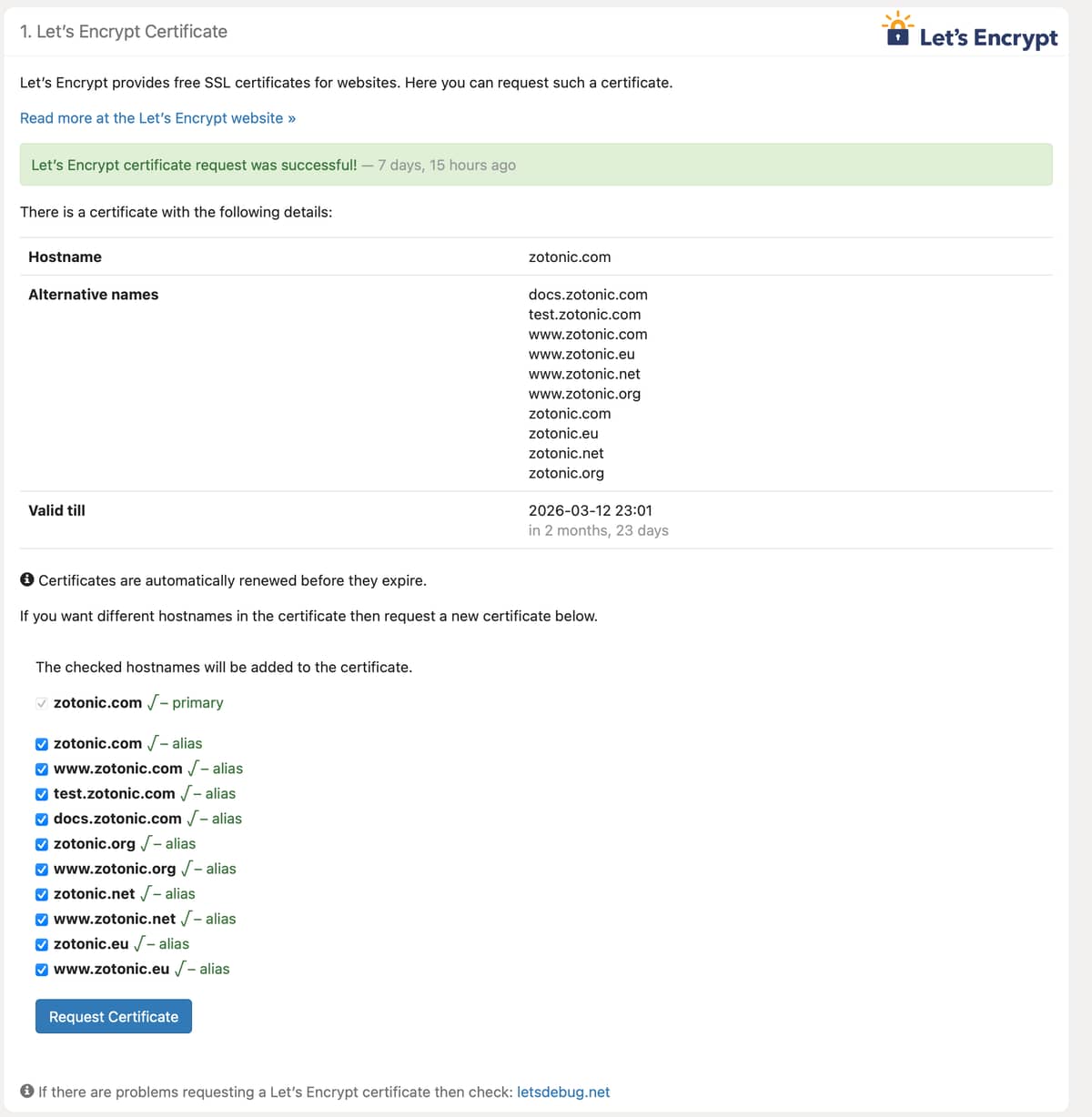The image size is (1092, 1117).
Task: Remove www.zotonic.eu via its checkbox
Action: coord(42,970)
